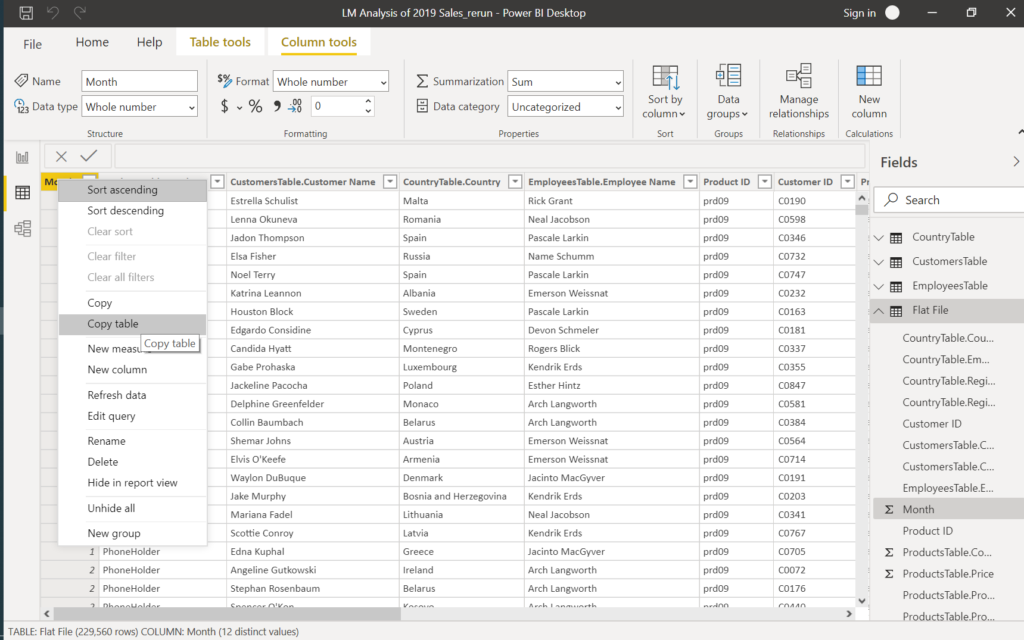Commit formula with checkmark icon
The image size is (1024, 640).
click(x=89, y=156)
